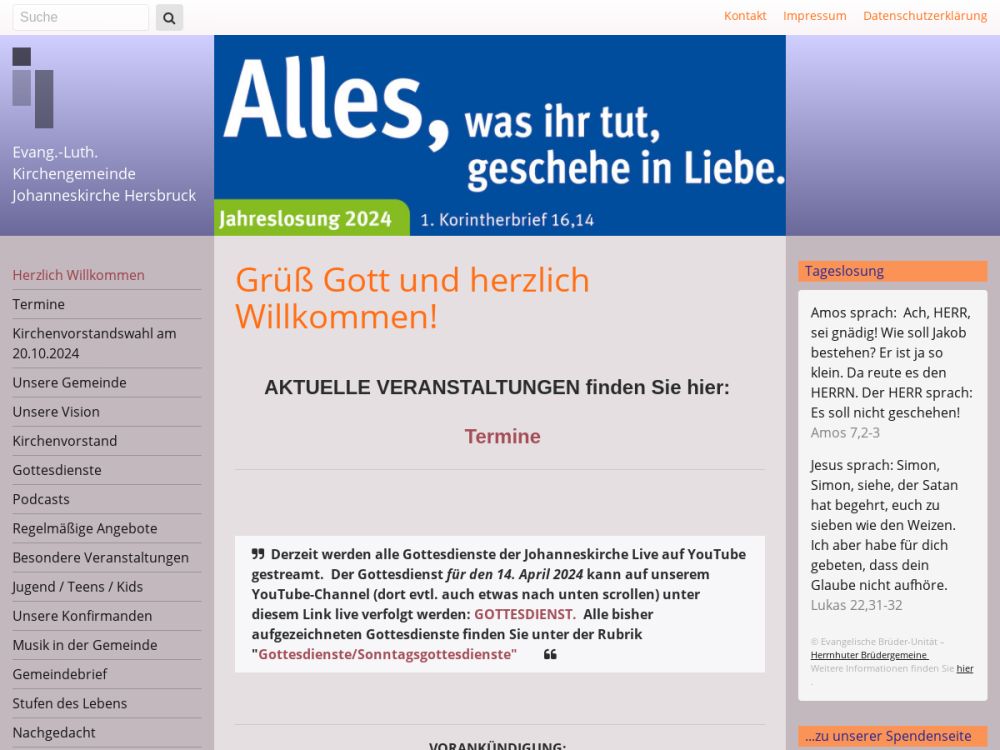Navigate to Unsere Gemeinde
Screen dimensions: 1000x750
coord(69,382)
